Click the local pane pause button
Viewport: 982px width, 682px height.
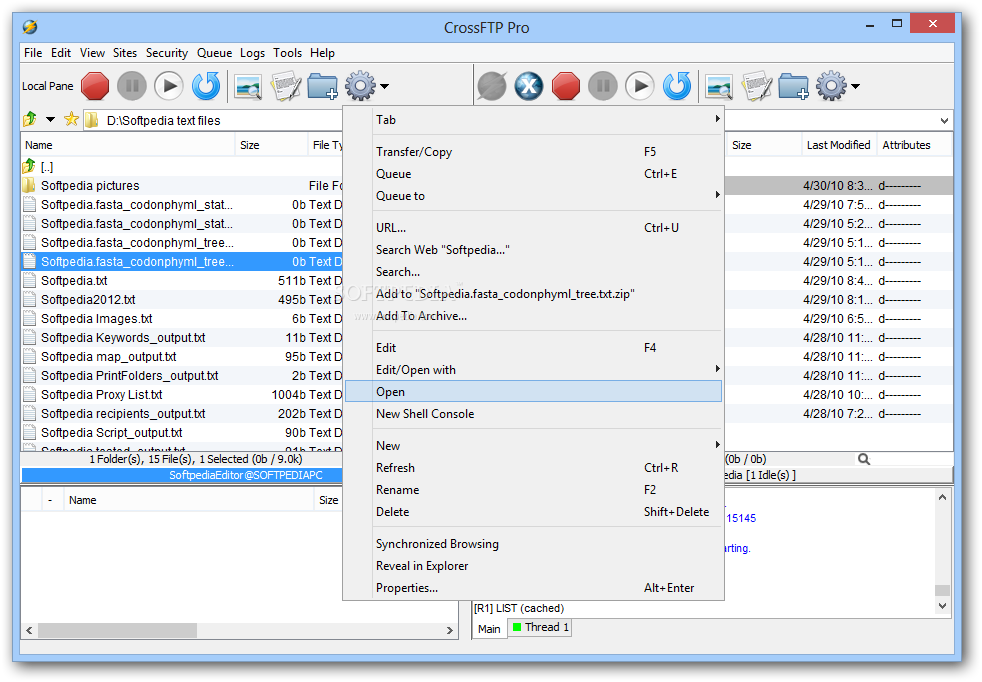click(x=132, y=86)
